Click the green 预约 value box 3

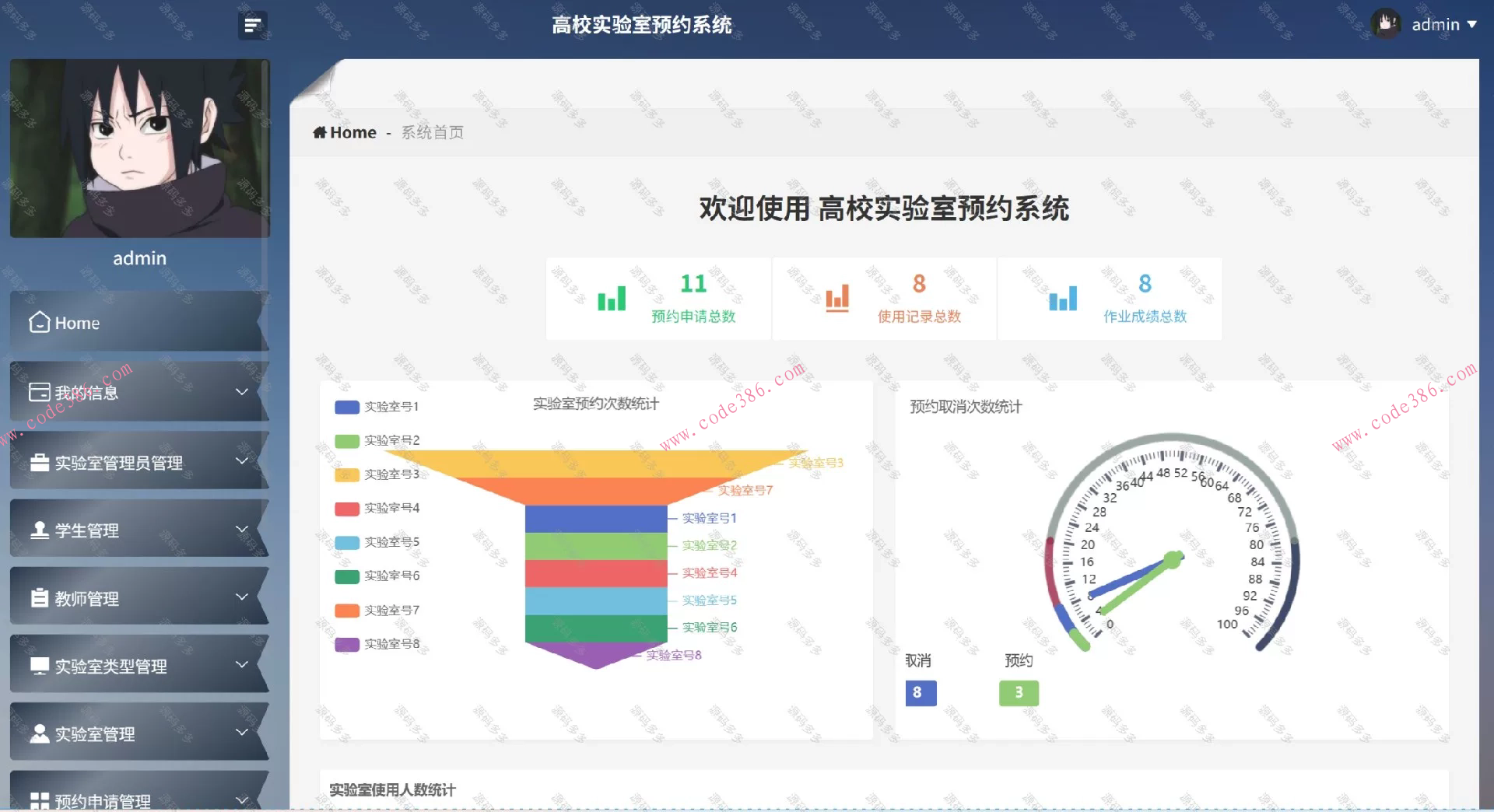click(x=1019, y=692)
